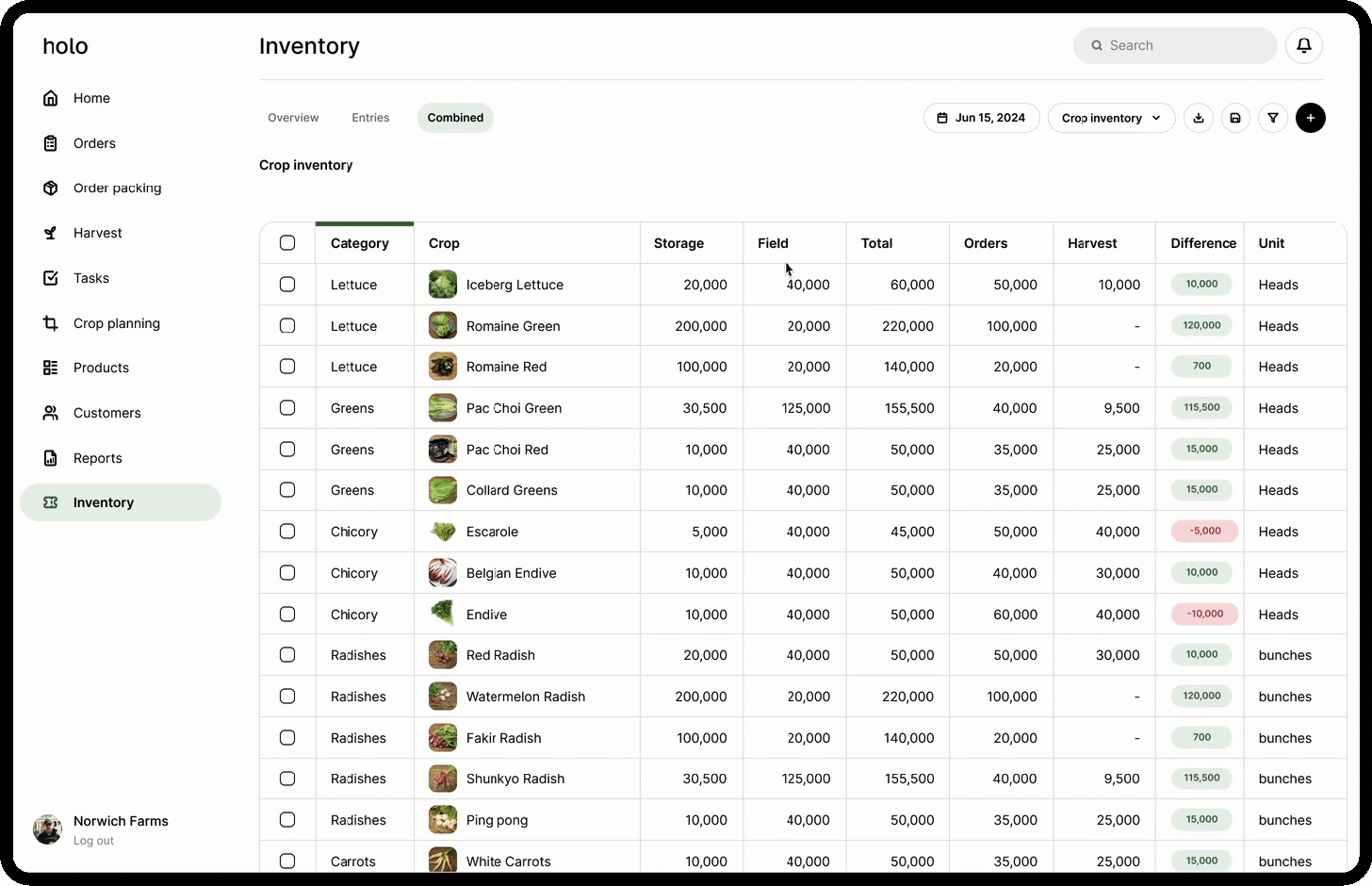The width and height of the screenshot is (1372, 886).
Task: Open Crop planning from the sidebar
Action: tap(117, 323)
